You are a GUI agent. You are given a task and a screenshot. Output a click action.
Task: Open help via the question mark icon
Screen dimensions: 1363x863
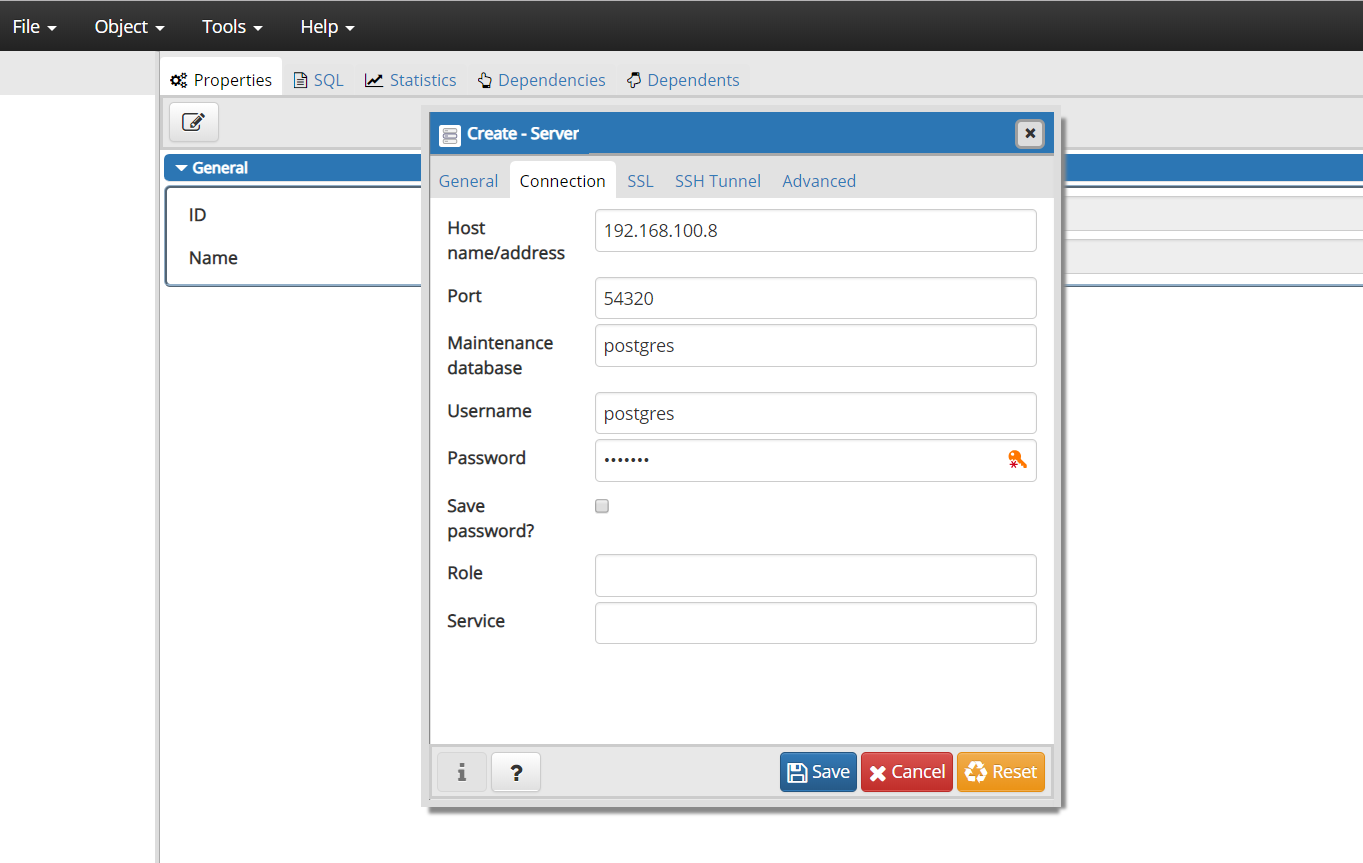pyautogui.click(x=516, y=771)
